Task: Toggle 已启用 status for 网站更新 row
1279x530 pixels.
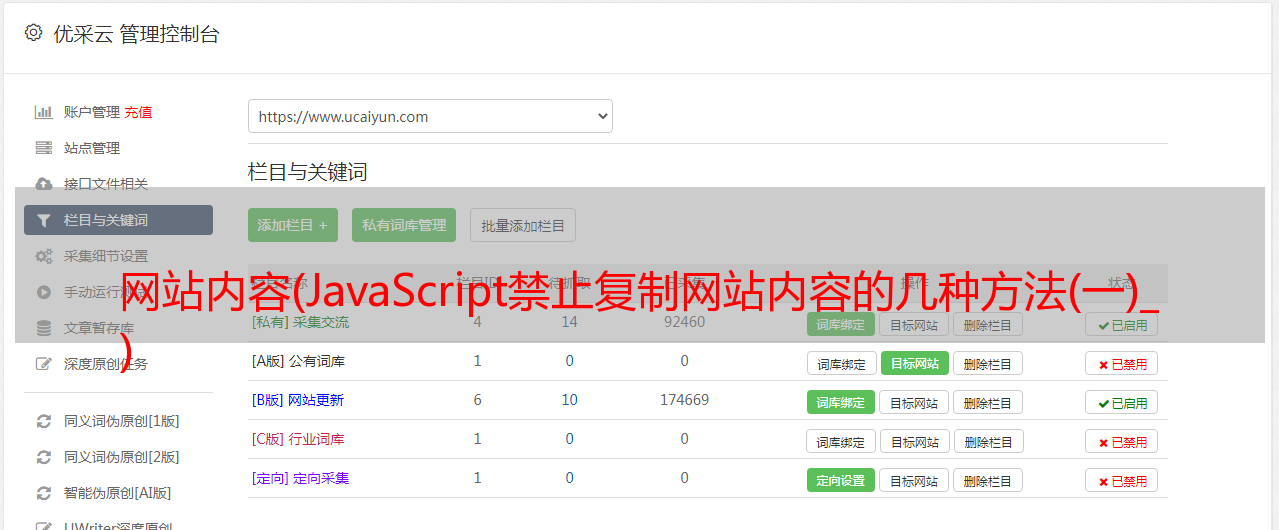Action: [1121, 403]
